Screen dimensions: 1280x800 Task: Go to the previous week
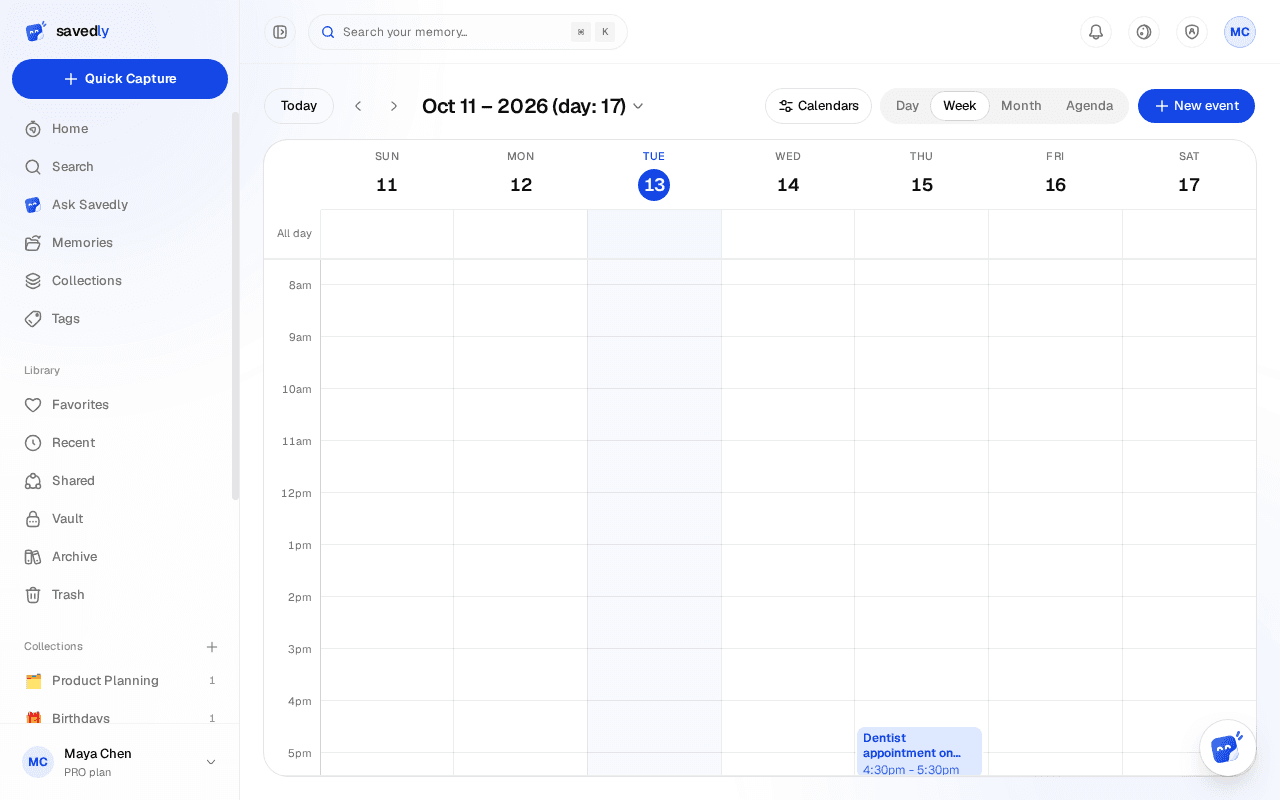[x=358, y=106]
